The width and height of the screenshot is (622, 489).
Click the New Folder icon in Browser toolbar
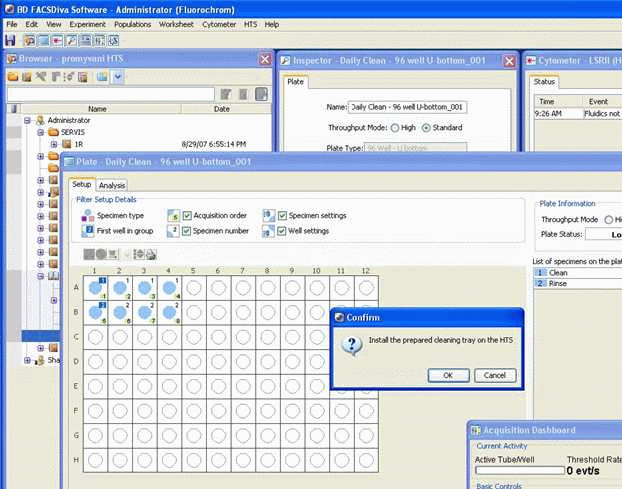pyautogui.click(x=13, y=77)
